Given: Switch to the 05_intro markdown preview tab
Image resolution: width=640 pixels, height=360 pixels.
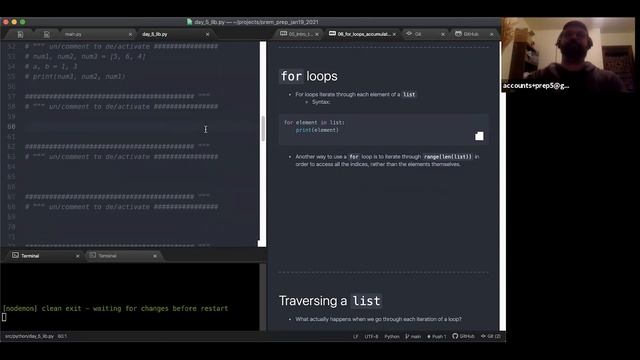Looking at the screenshot, I should 301,34.
